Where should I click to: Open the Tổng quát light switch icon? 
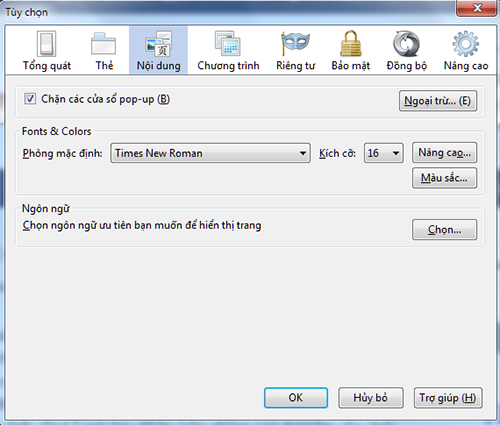point(46,44)
